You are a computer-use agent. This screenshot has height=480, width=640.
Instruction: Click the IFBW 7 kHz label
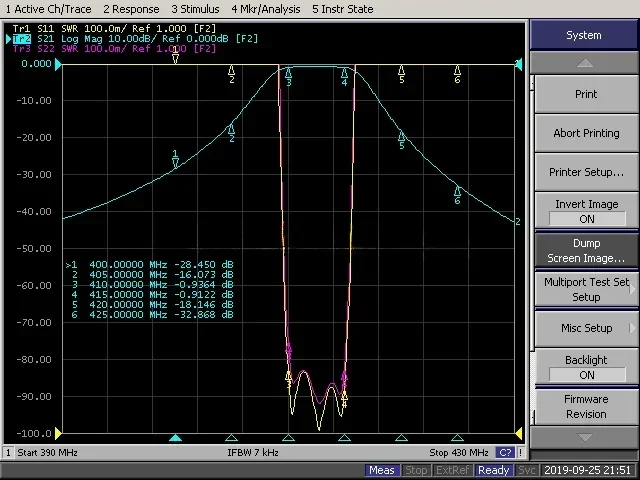pyautogui.click(x=253, y=453)
